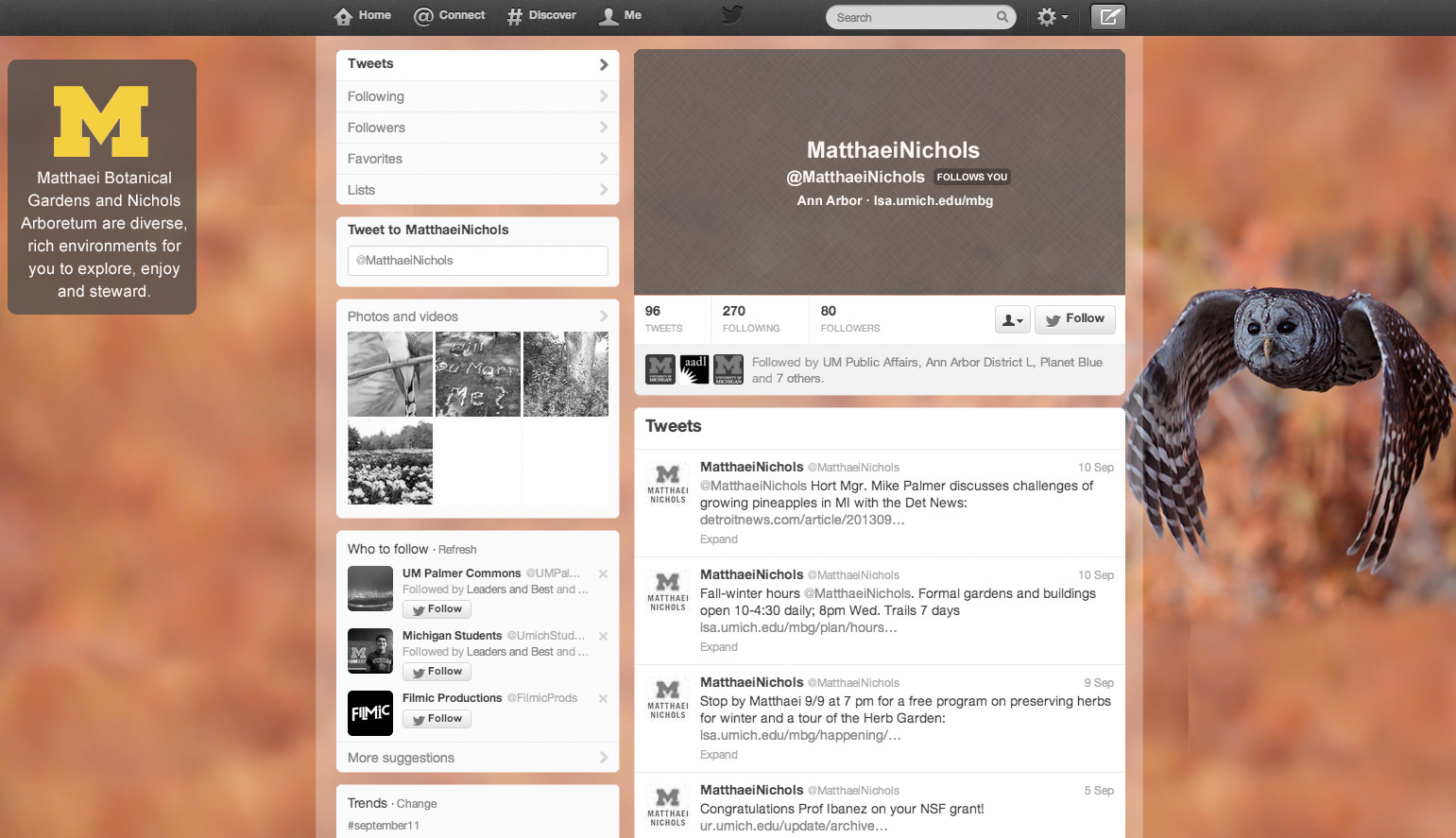View the 270 Following count
Image resolution: width=1456 pixels, height=838 pixels.
tap(751, 318)
